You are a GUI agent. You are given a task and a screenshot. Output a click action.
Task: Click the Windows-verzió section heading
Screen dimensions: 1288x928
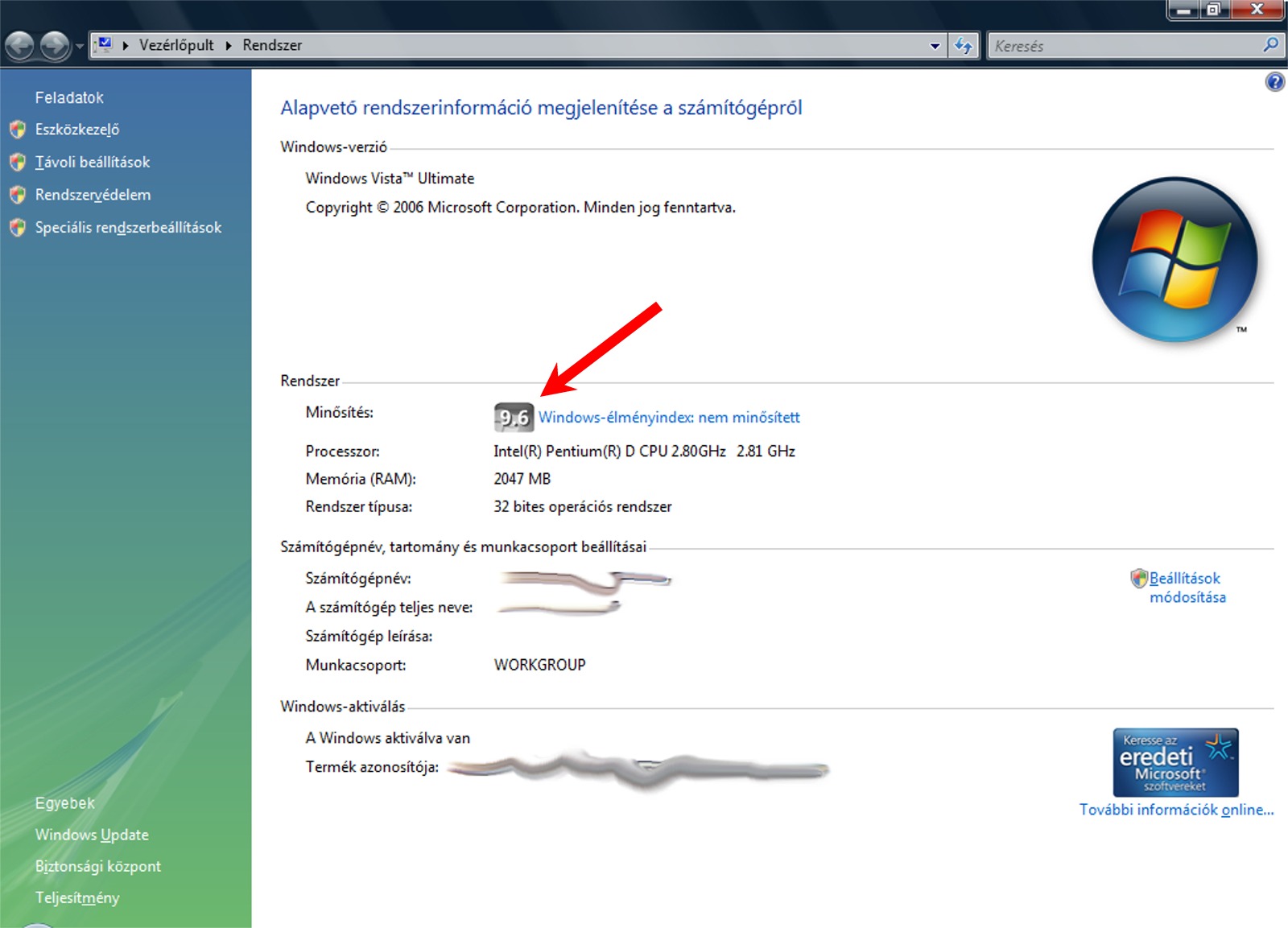pyautogui.click(x=333, y=147)
